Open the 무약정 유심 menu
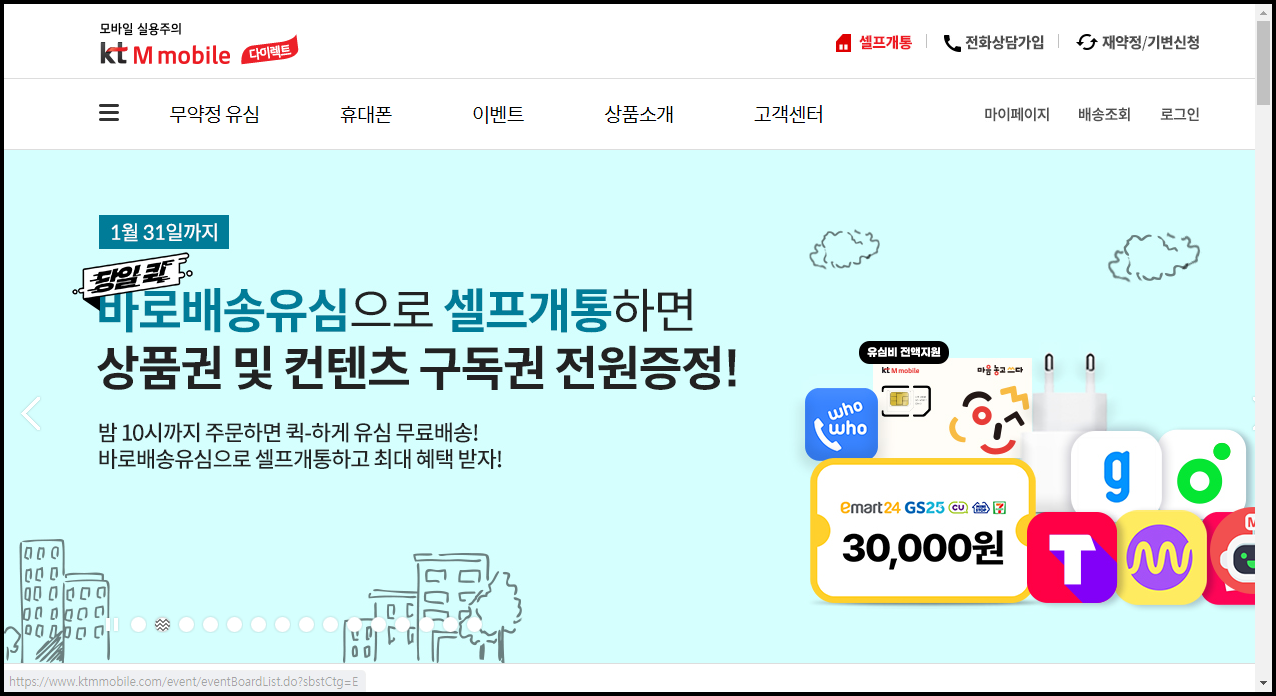 214,114
